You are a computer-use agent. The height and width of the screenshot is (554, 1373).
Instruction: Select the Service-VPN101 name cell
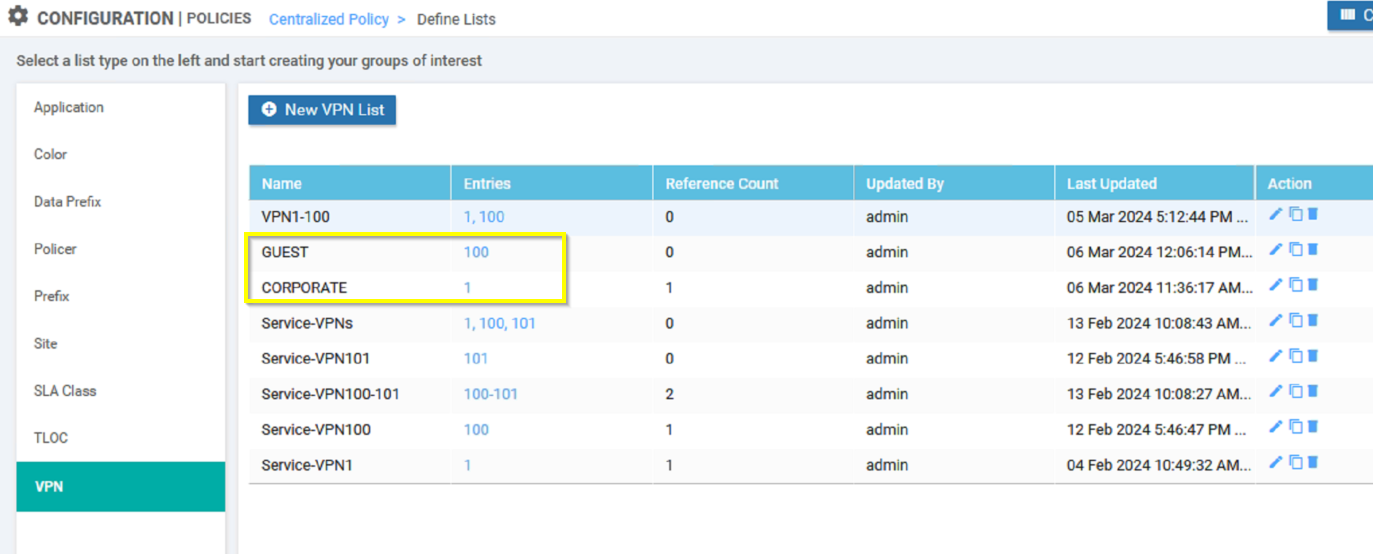tap(316, 358)
